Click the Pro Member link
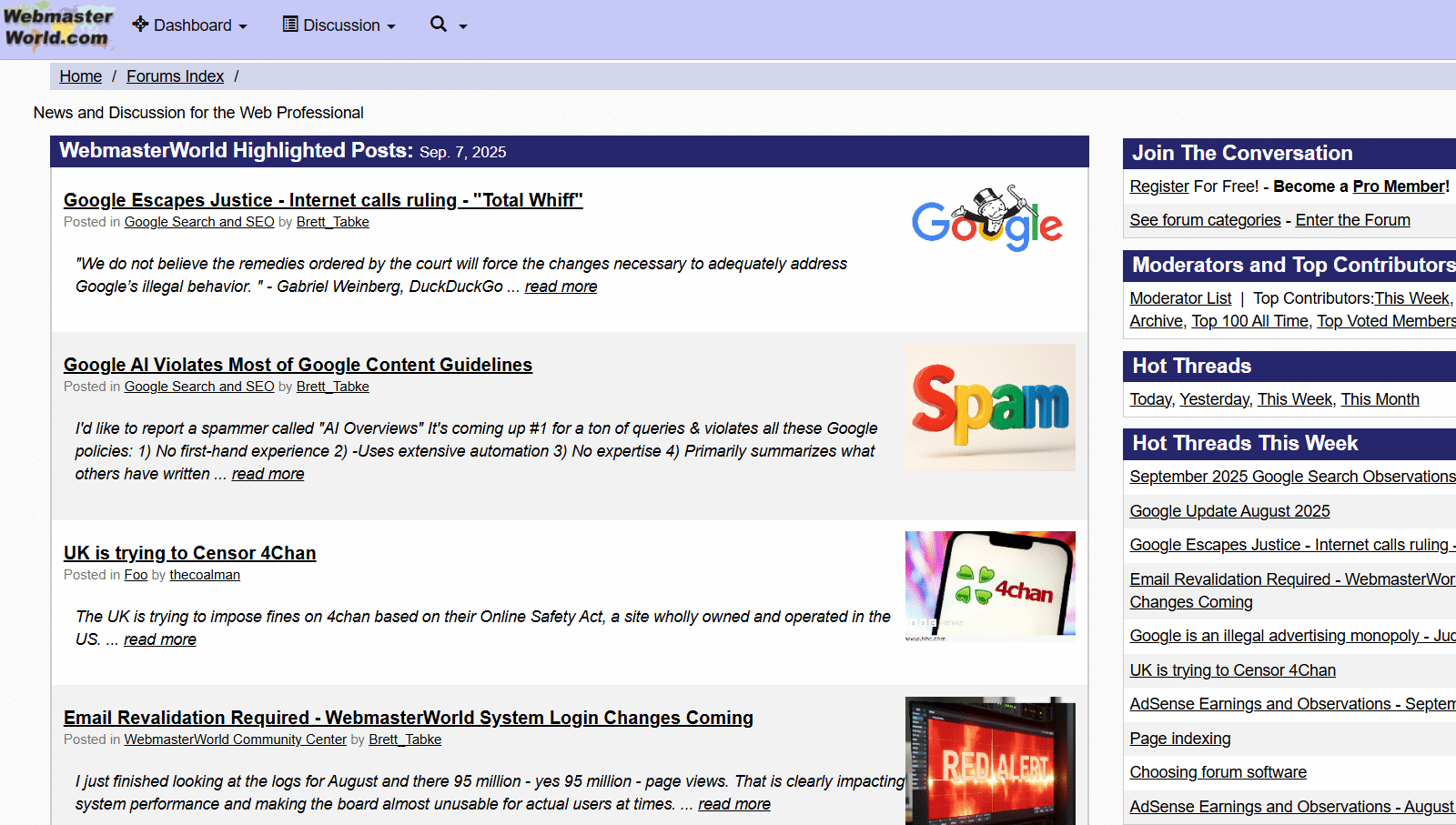 [1400, 186]
